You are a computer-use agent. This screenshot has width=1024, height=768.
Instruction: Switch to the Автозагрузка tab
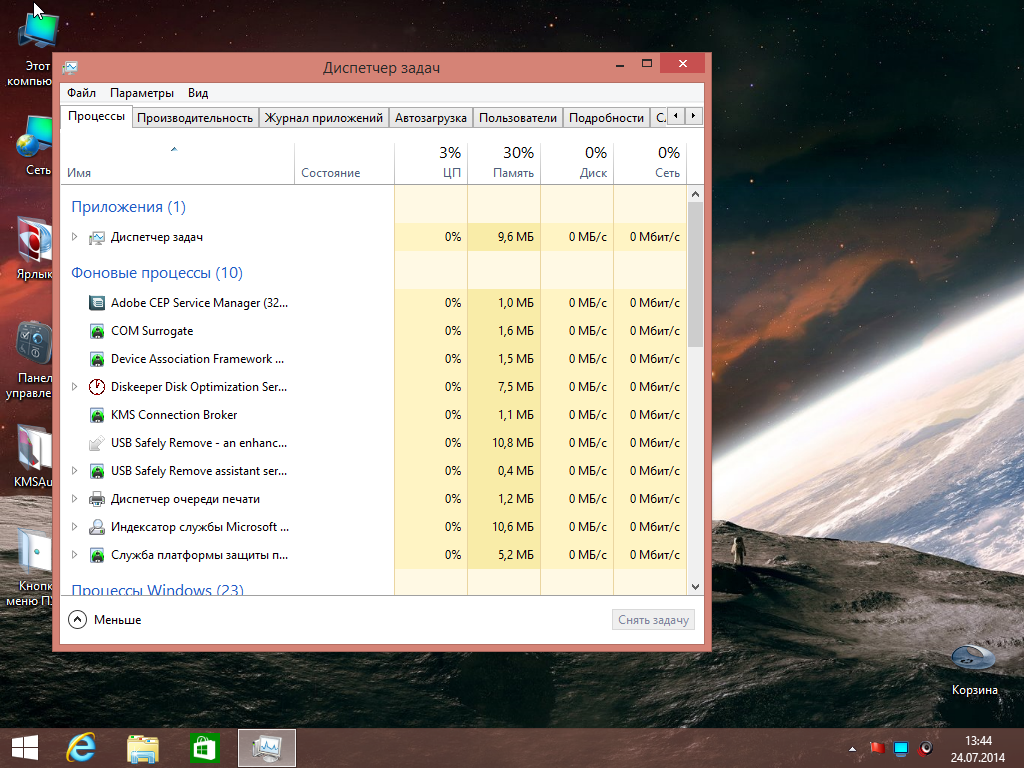430,118
